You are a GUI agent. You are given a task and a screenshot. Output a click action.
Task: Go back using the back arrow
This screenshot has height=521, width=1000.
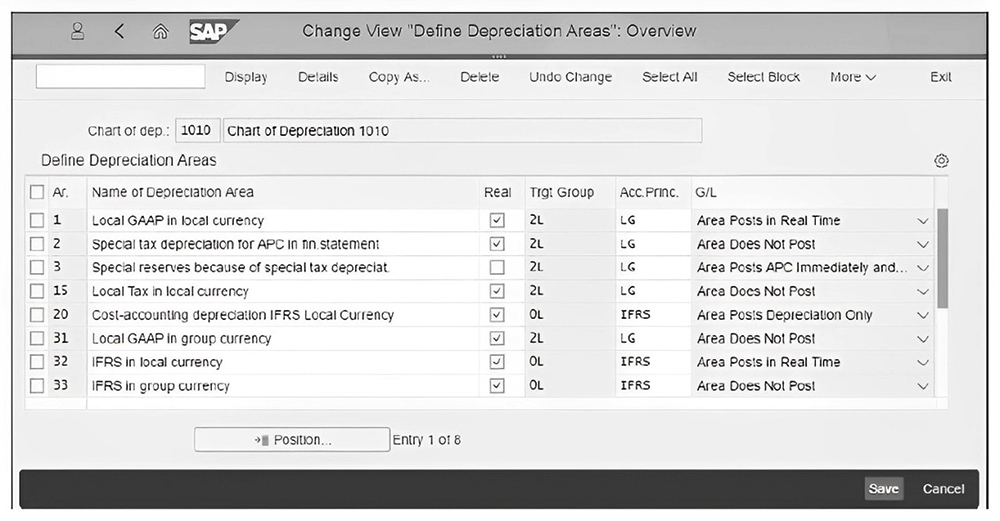pyautogui.click(x=119, y=31)
